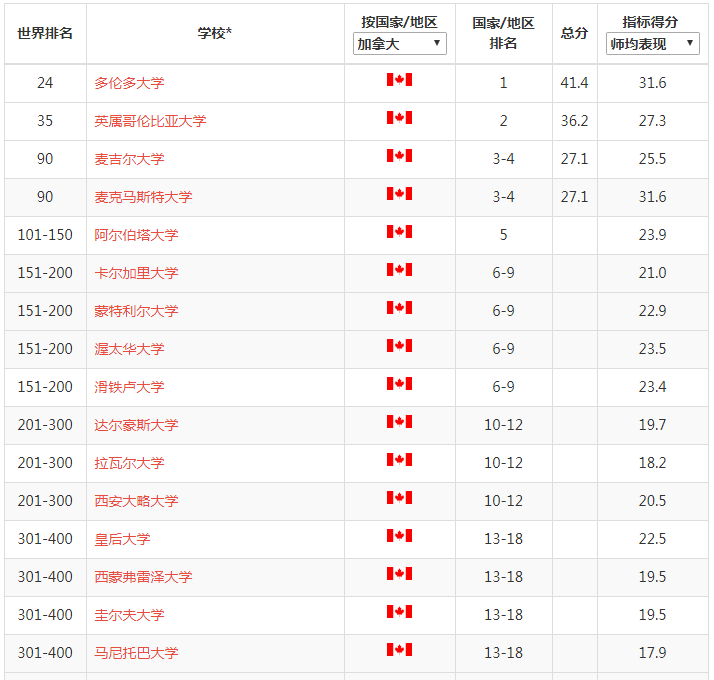Viewport: 714px width, 680px height.
Task: Click the Canada flag in 拉瓦尔大学 row
Action: [399, 460]
